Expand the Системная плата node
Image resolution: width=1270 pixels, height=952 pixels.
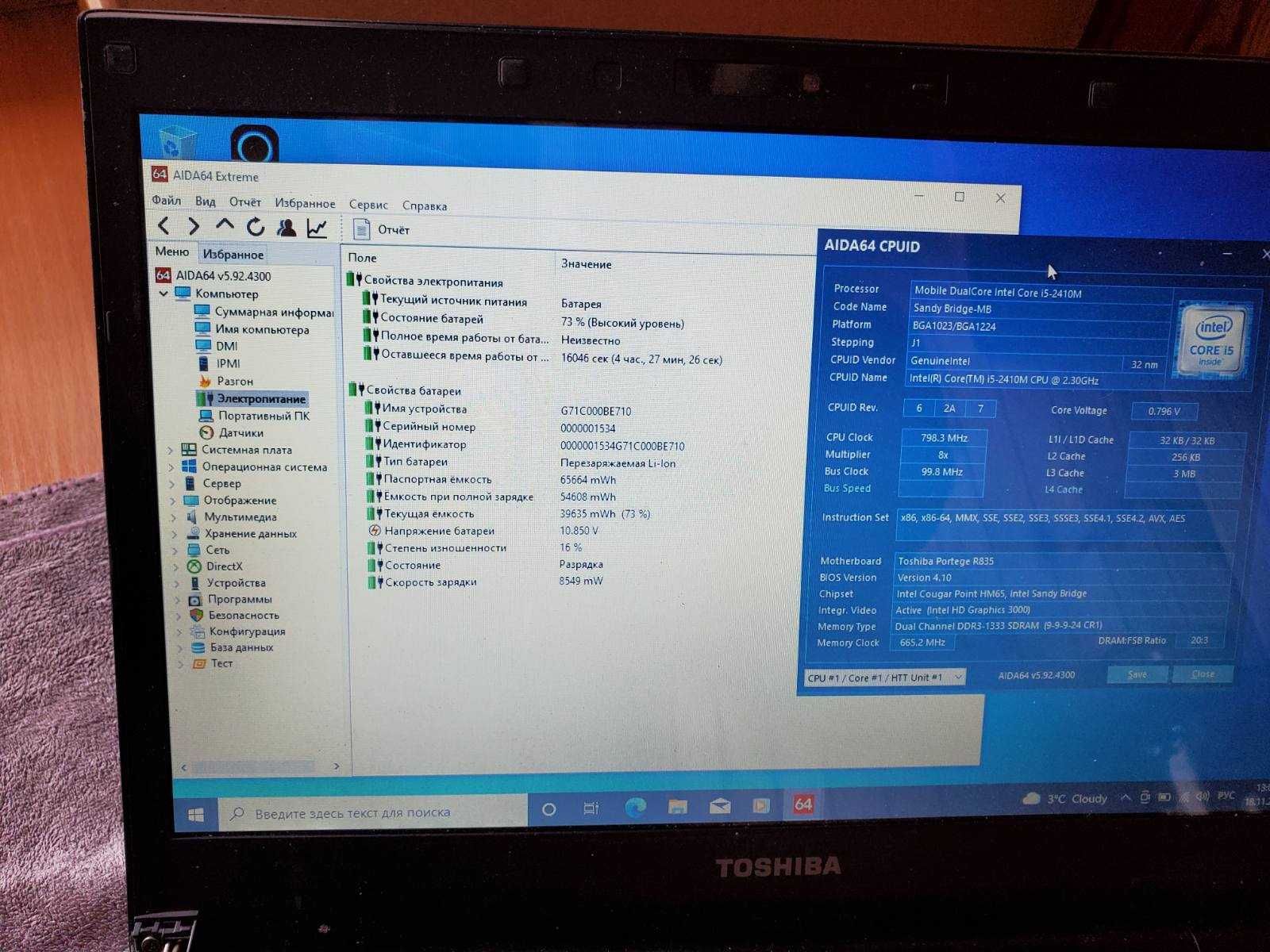point(170,450)
